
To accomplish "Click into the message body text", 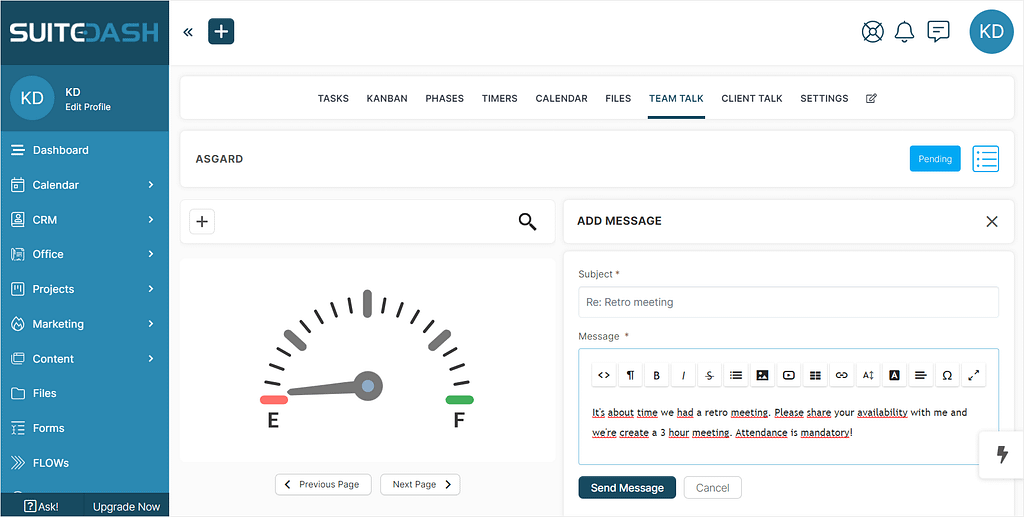I will coord(779,422).
